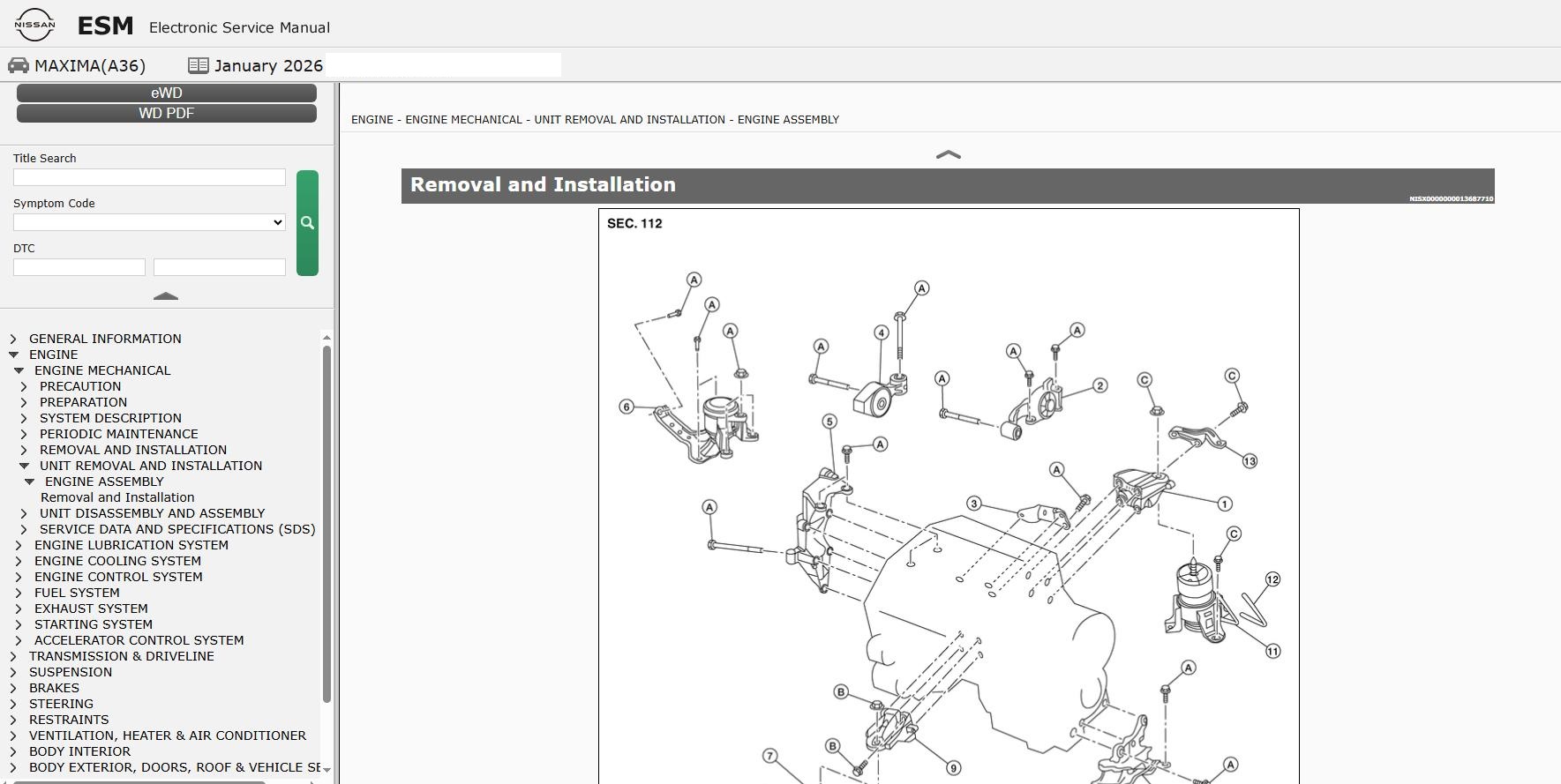
Task: Open STARTING SYSTEM tree item
Action: tap(94, 624)
